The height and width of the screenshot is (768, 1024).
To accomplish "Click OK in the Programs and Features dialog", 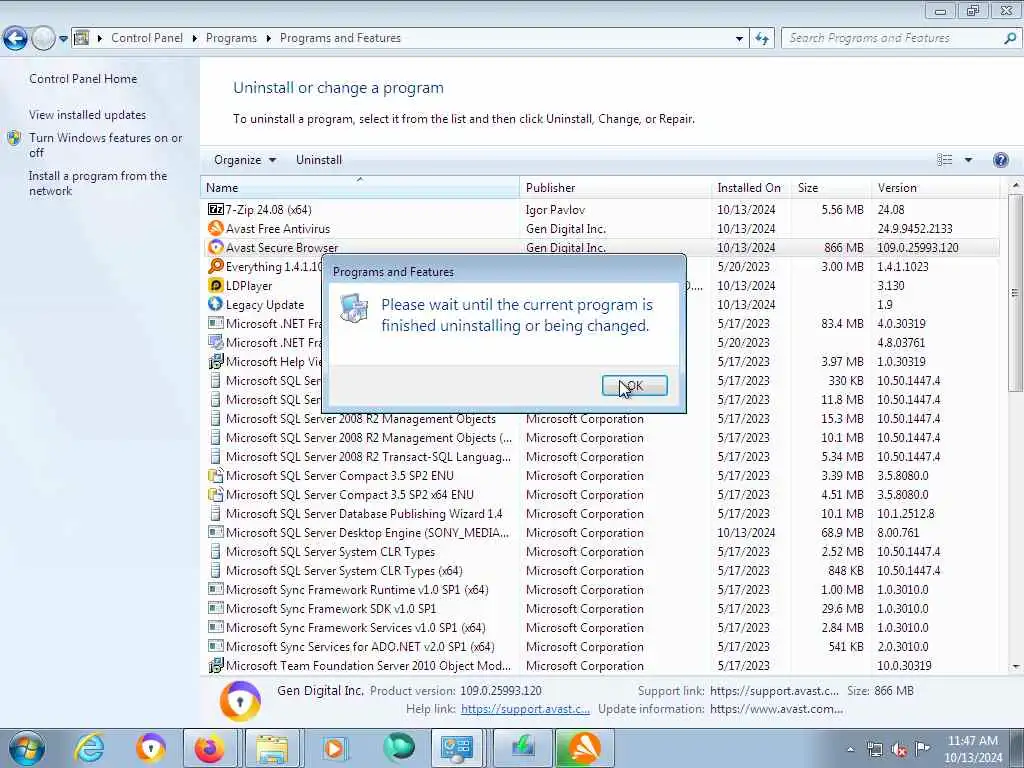I will (635, 385).
